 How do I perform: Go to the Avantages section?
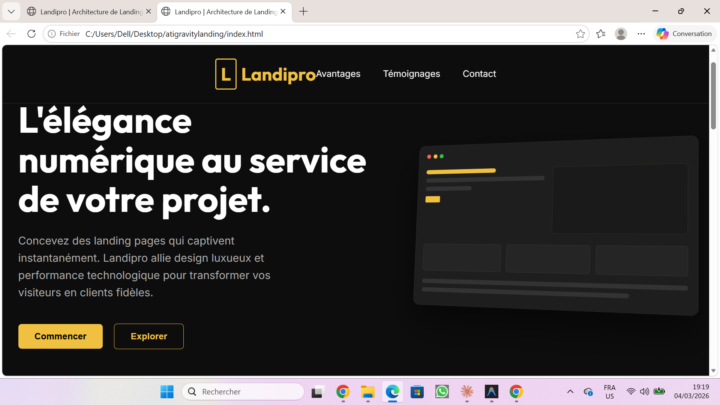tap(338, 74)
